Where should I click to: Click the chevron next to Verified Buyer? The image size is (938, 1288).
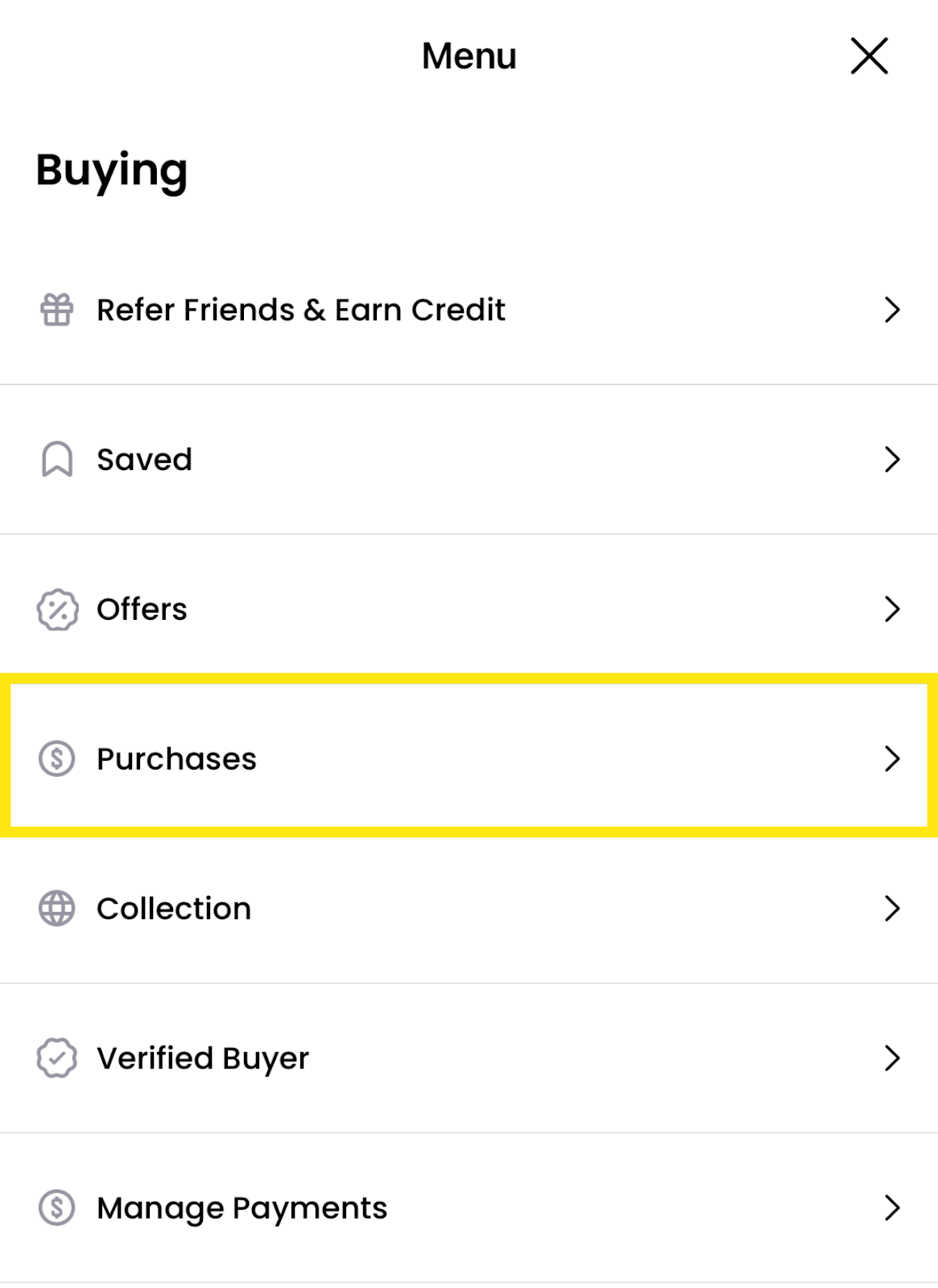click(x=892, y=1058)
